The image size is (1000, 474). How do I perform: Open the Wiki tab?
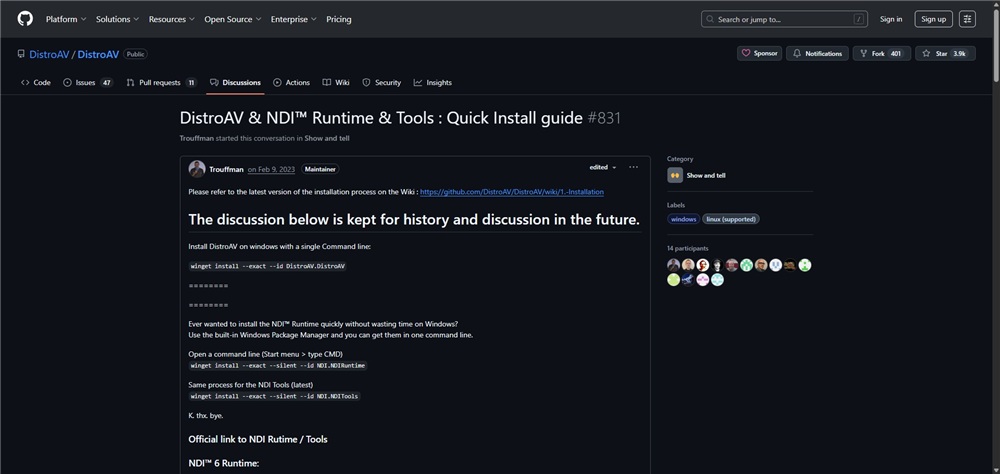[336, 82]
